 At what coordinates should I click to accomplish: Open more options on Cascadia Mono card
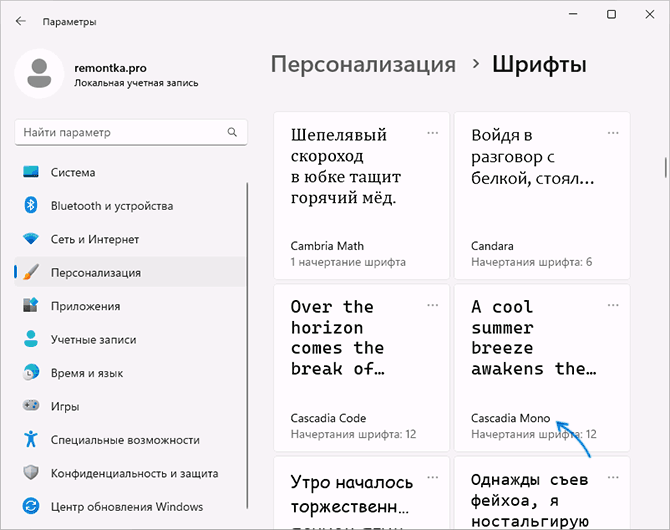613,305
